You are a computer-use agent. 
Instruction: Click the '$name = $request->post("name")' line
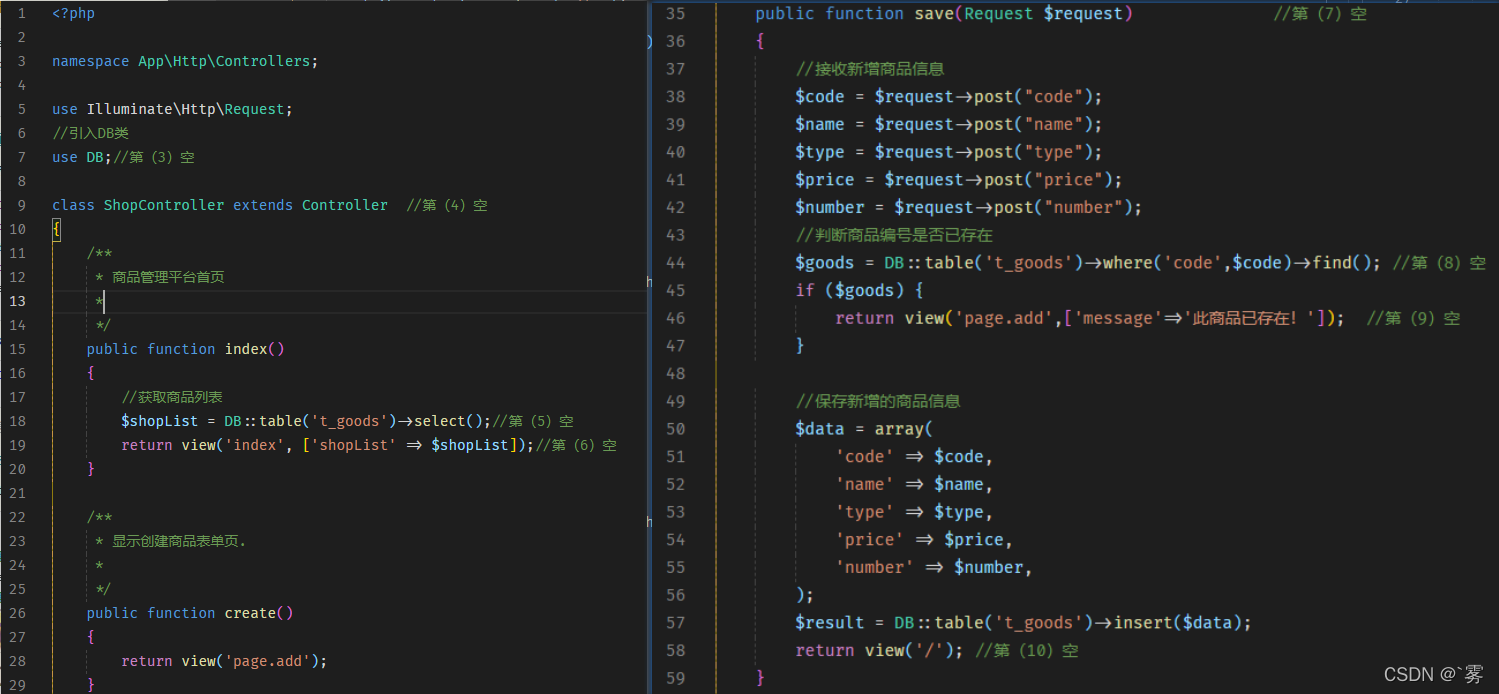pyautogui.click(x=948, y=125)
